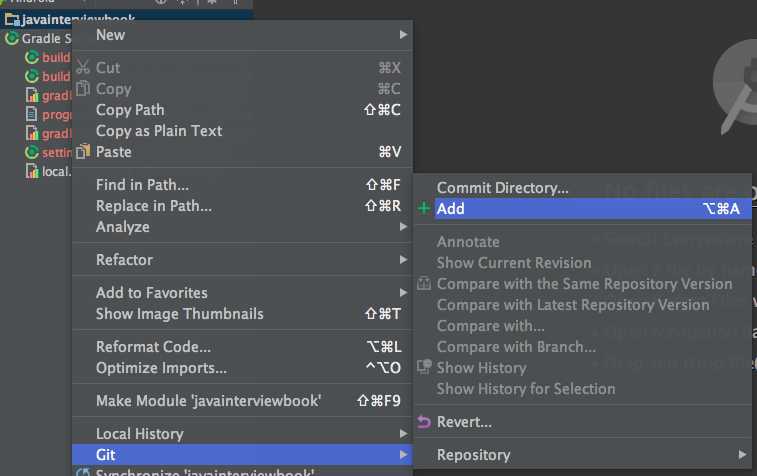Select Copy Path from the context menu
This screenshot has height=476, width=757.
[x=130, y=110]
